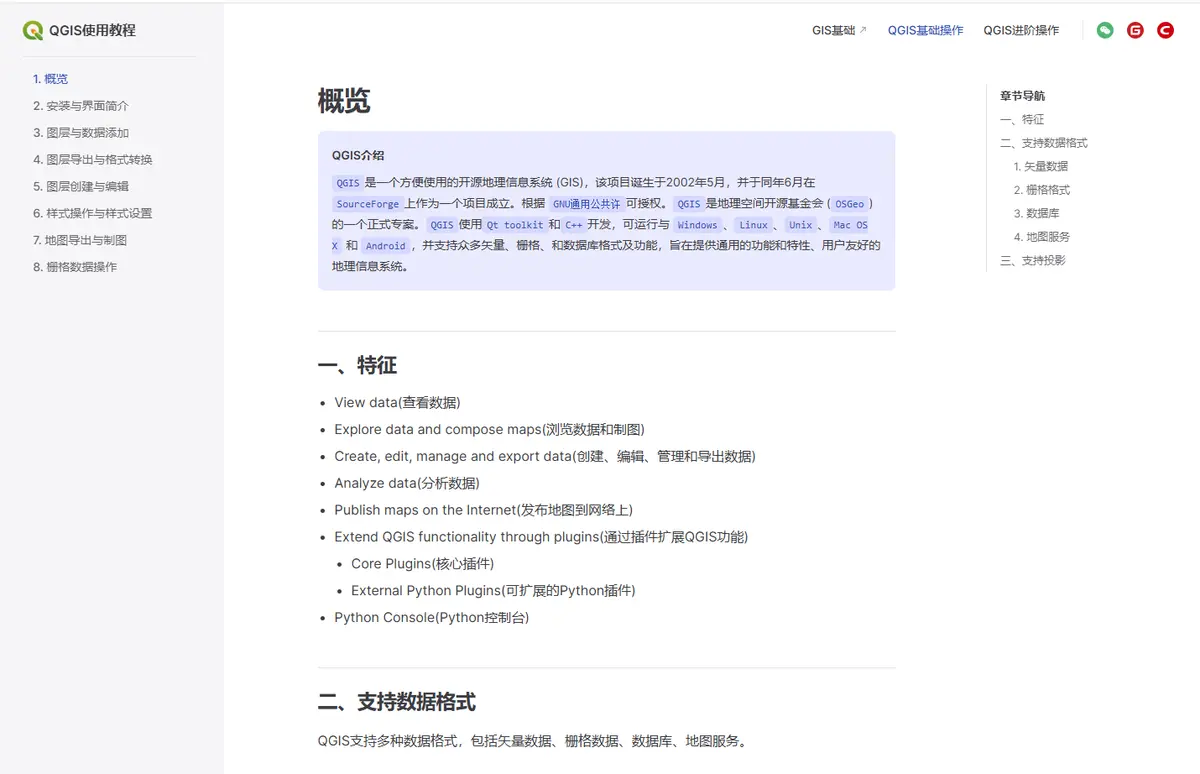Image resolution: width=1200 pixels, height=774 pixels.
Task: Click the 二、支持数据格式 section heading
Action: (x=397, y=702)
